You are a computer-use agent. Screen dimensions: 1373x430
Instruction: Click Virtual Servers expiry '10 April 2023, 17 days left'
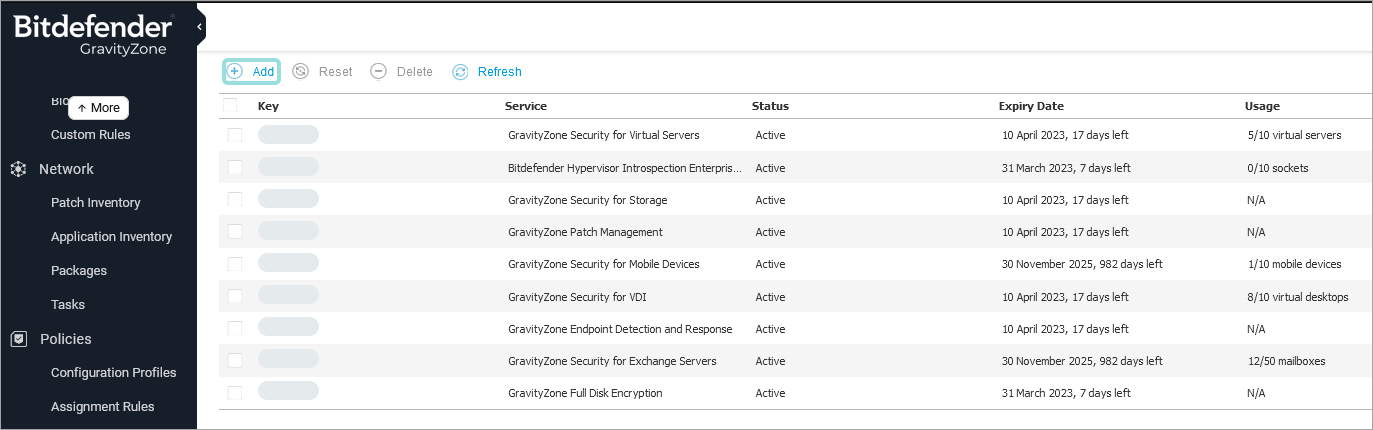[x=1065, y=135]
